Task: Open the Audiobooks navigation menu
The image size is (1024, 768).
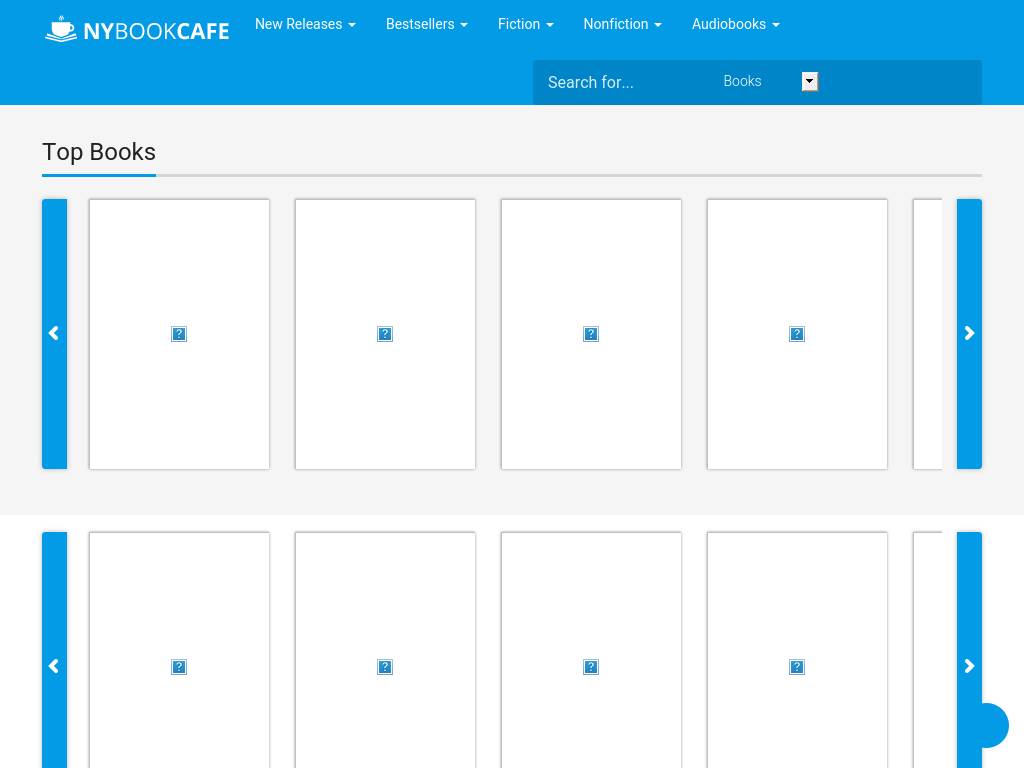Action: coord(735,24)
